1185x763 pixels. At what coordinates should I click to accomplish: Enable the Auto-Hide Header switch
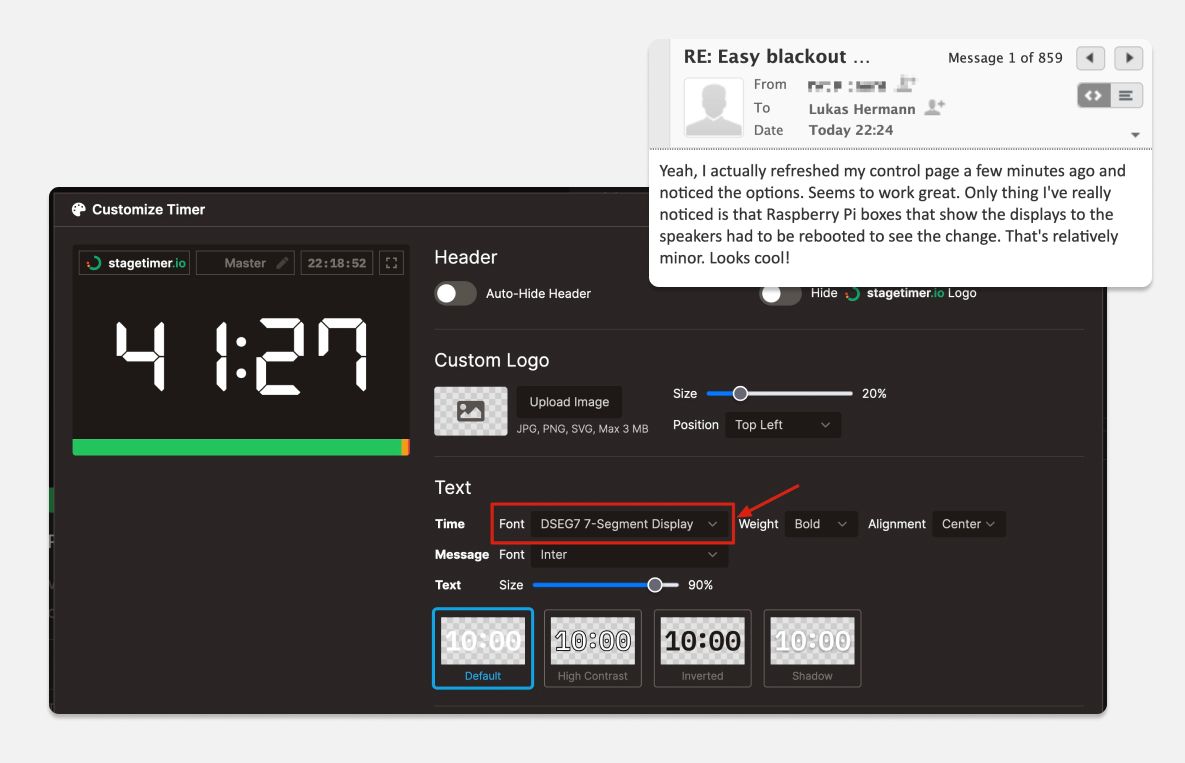pos(455,294)
